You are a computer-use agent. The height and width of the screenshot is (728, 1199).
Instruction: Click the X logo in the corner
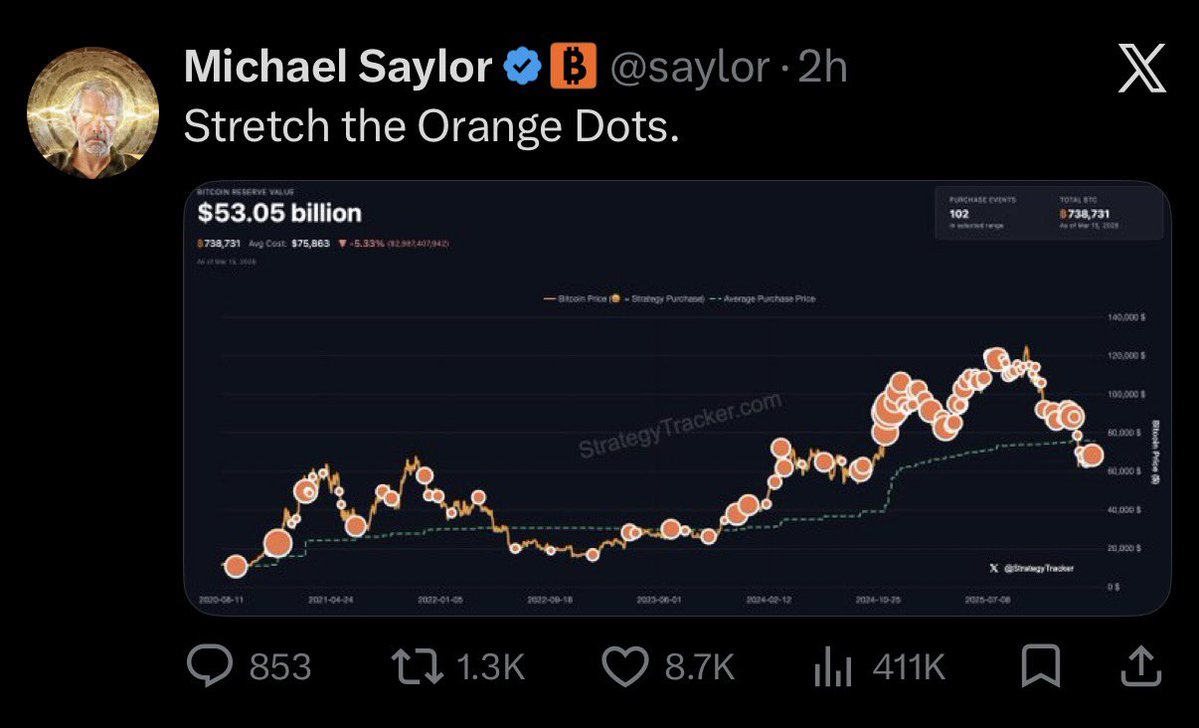(1142, 70)
